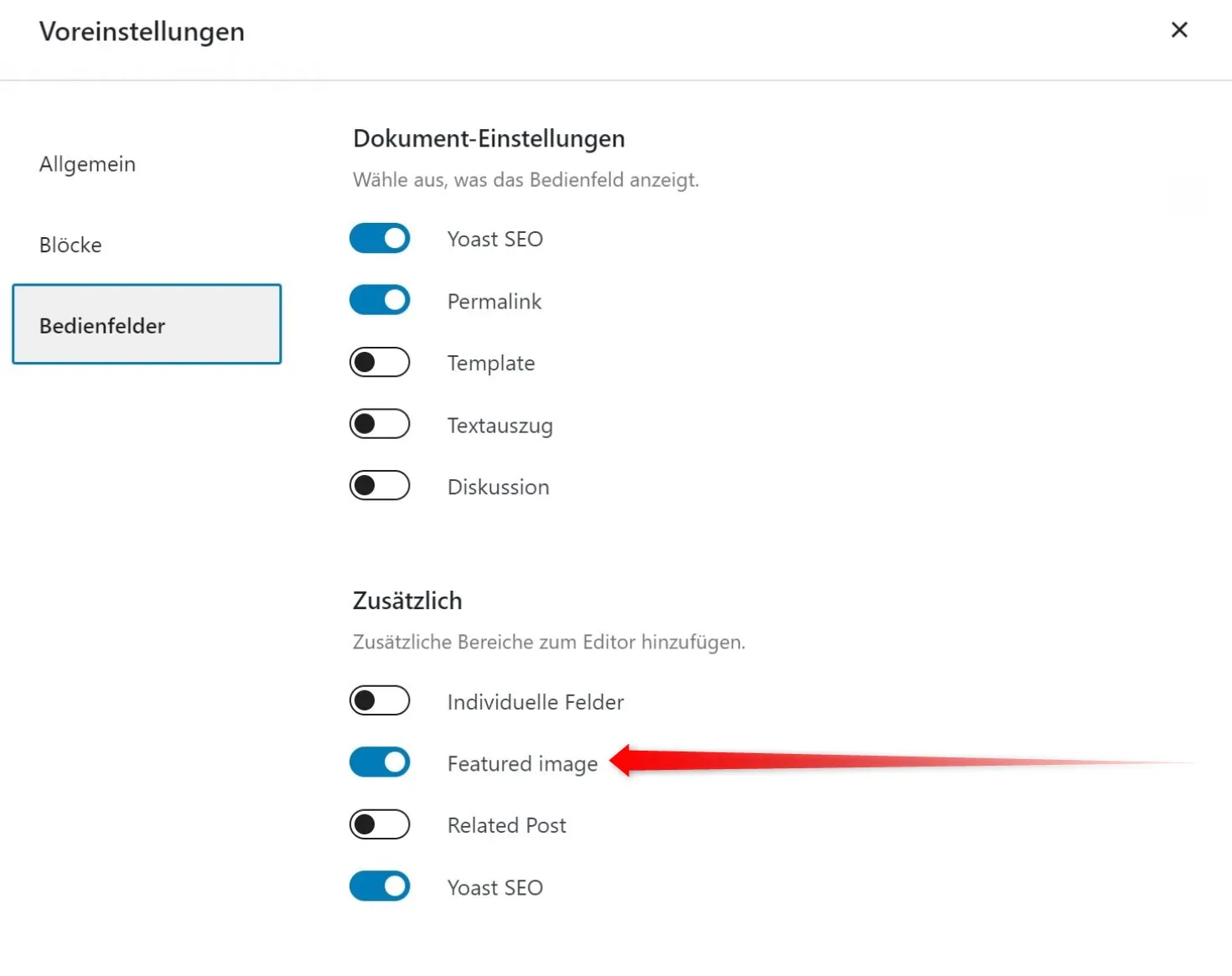
Task: Enable the Template toggle switch
Action: [x=380, y=362]
